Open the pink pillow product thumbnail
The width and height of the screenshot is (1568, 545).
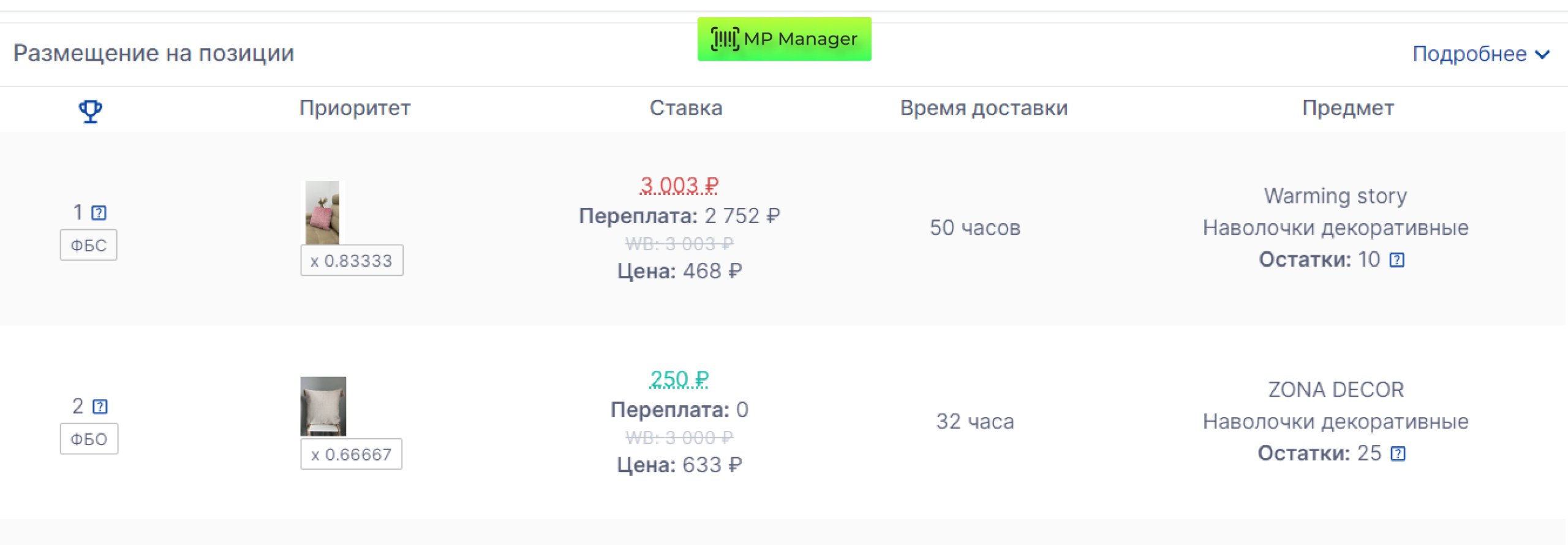coord(323,212)
